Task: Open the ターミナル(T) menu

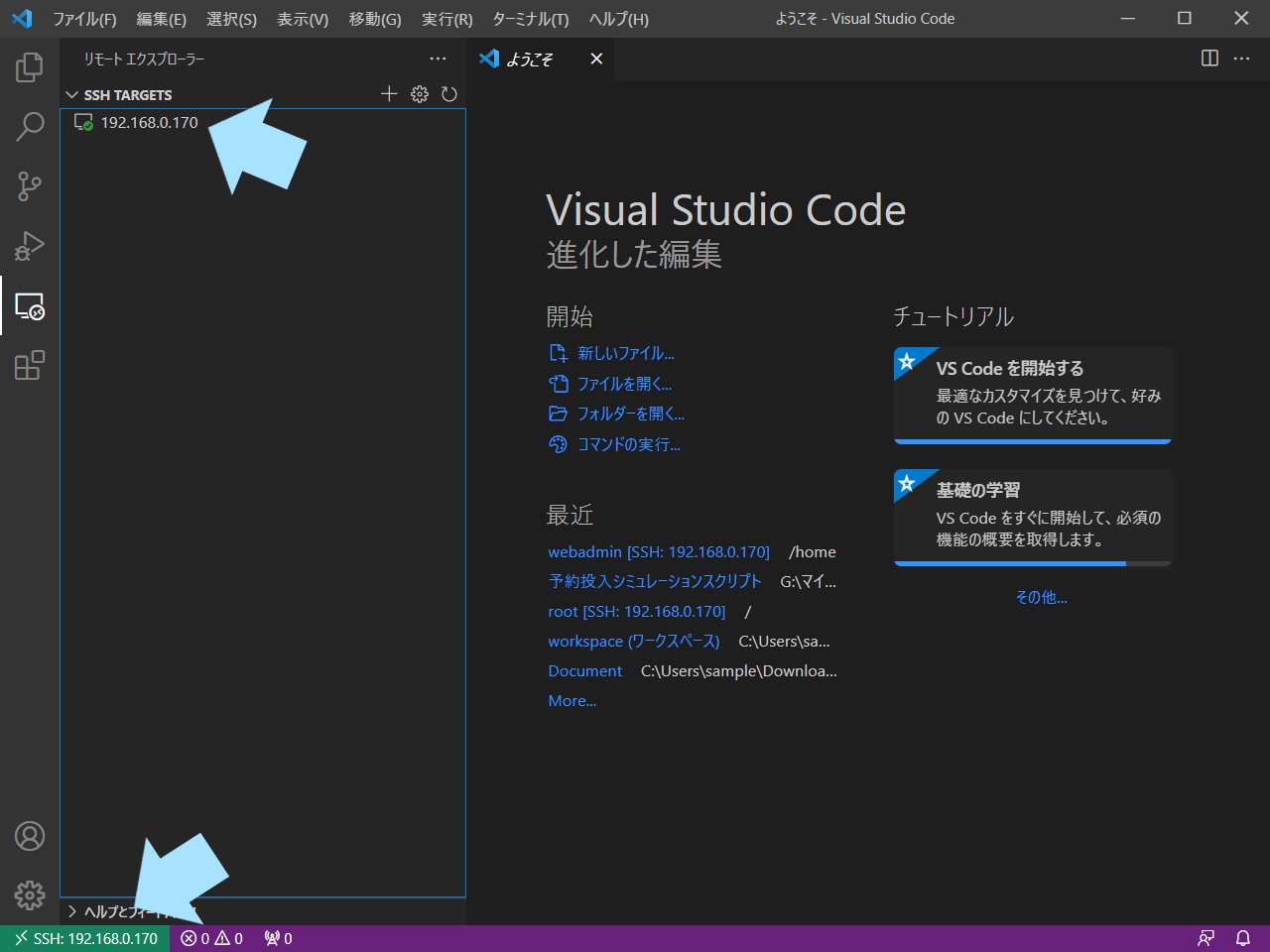Action: tap(531, 19)
